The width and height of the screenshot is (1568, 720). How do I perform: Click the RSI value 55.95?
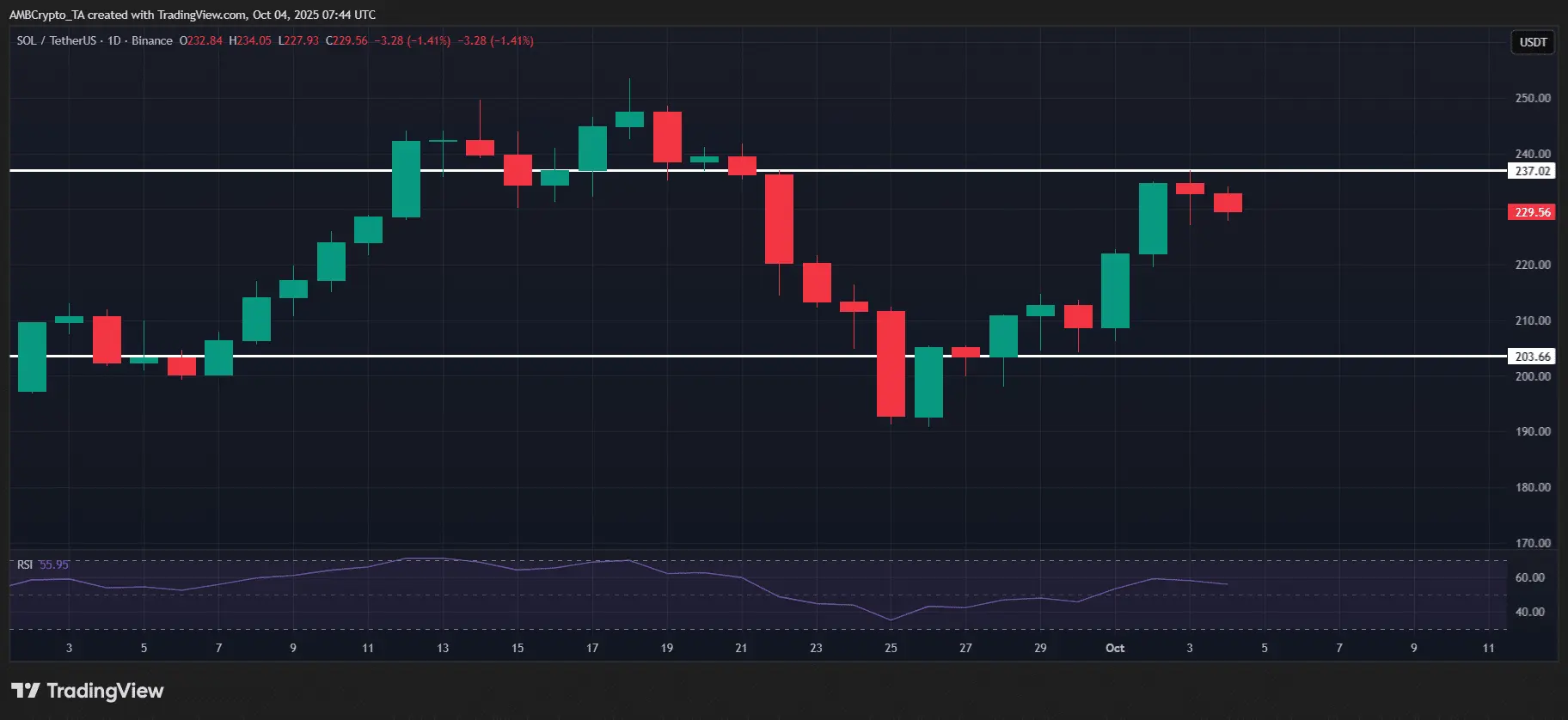tap(53, 564)
